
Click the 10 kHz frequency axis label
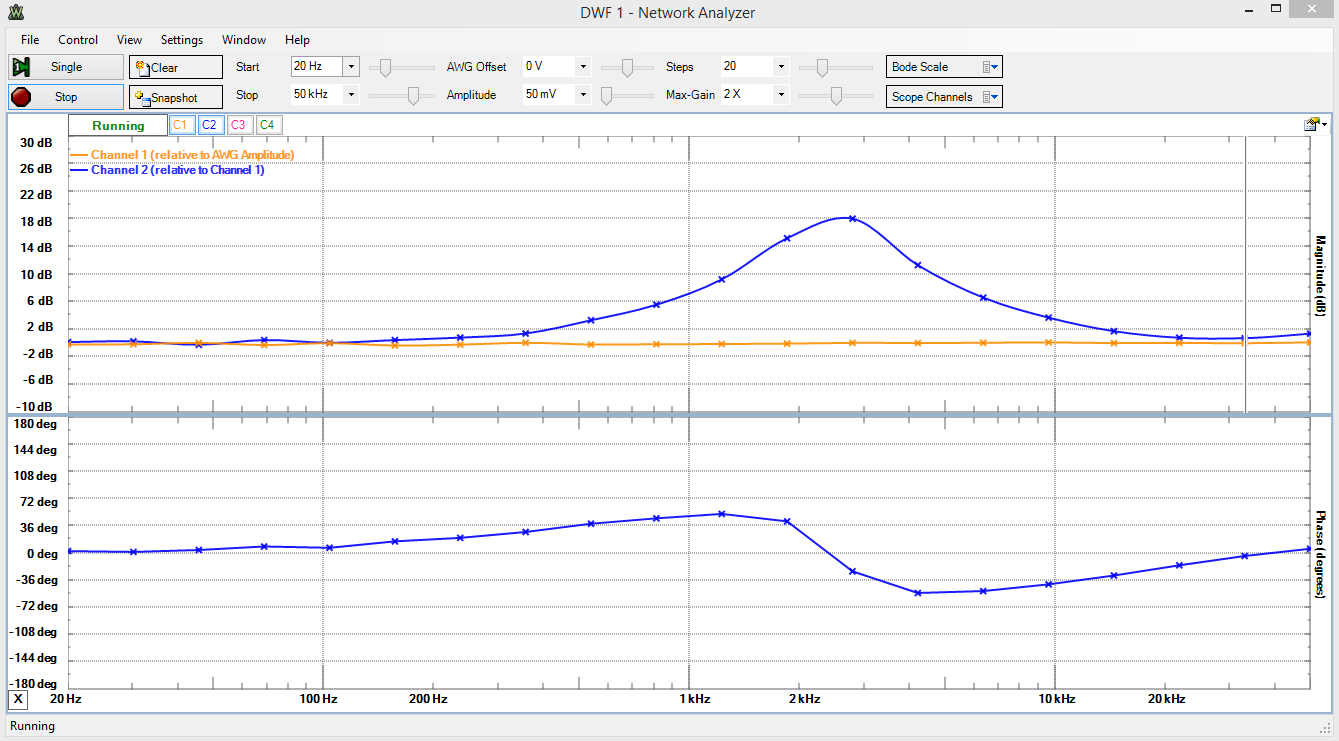pyautogui.click(x=1057, y=698)
